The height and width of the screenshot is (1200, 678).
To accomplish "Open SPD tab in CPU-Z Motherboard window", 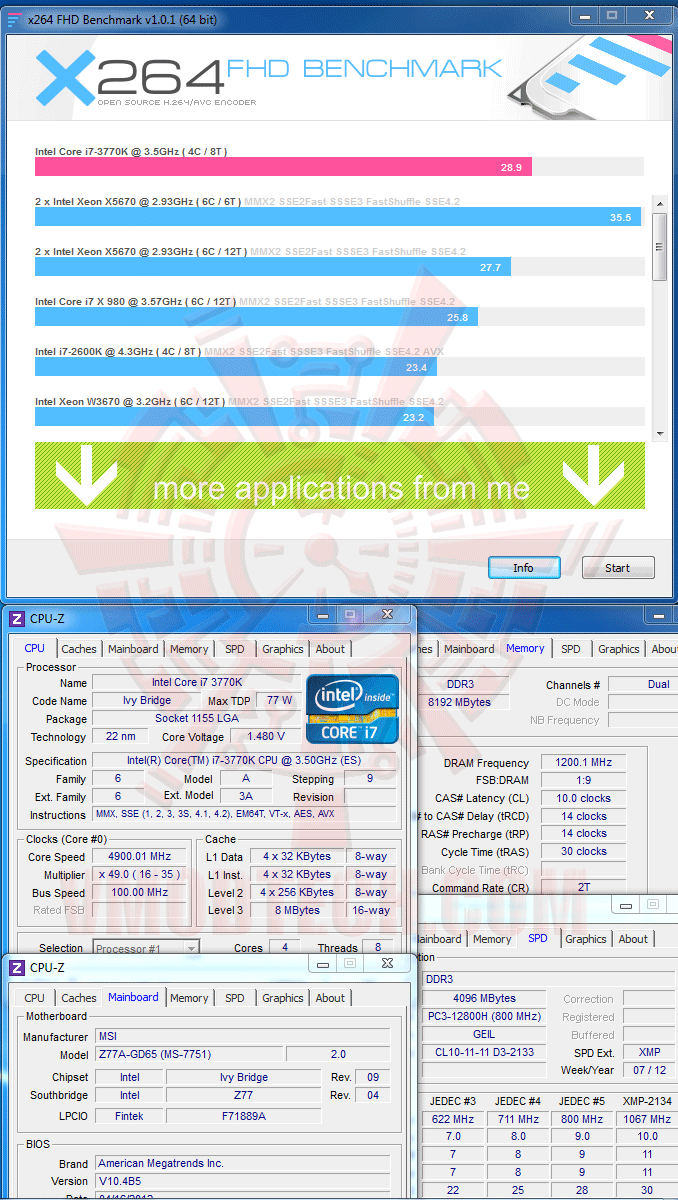I will tap(234, 998).
